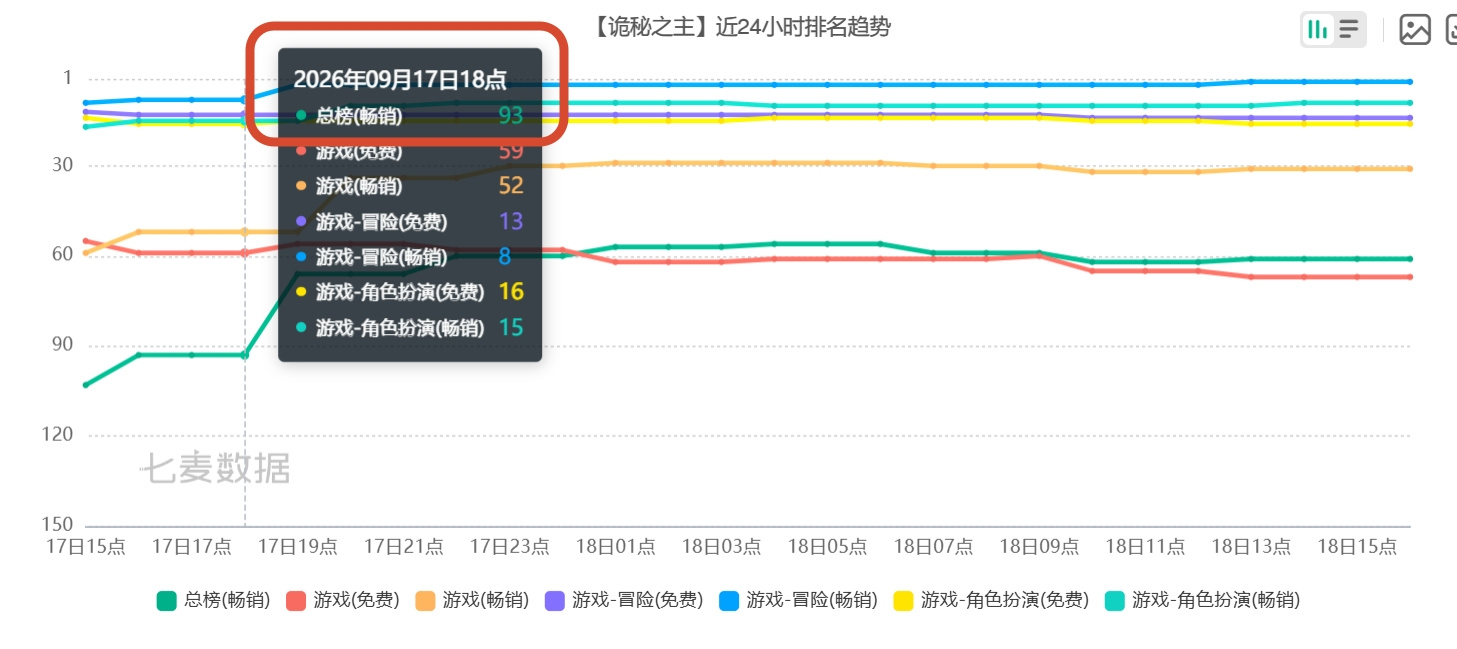Select the 18日03点 time label
Viewport: 1457px width, 649px height.
pos(722,547)
